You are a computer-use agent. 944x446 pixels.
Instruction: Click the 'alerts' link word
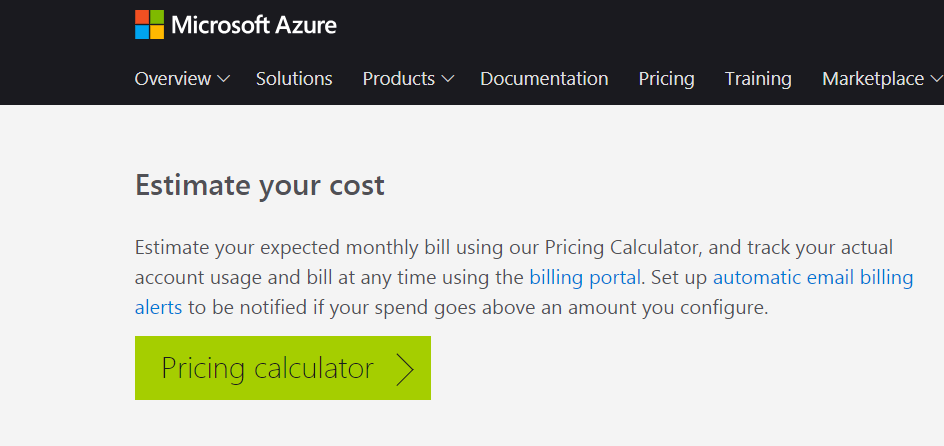pos(158,307)
